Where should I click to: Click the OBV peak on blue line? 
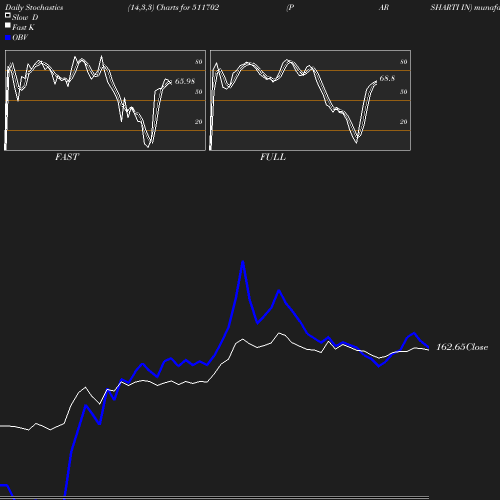click(x=243, y=262)
